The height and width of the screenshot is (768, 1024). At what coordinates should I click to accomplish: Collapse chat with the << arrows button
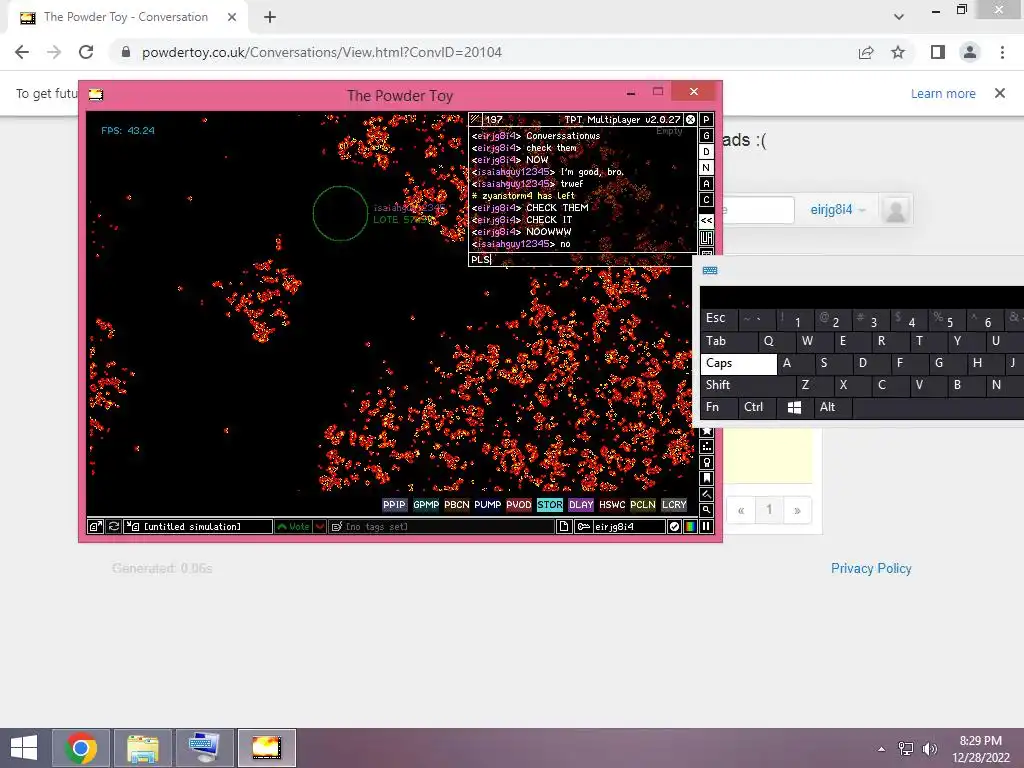click(706, 220)
